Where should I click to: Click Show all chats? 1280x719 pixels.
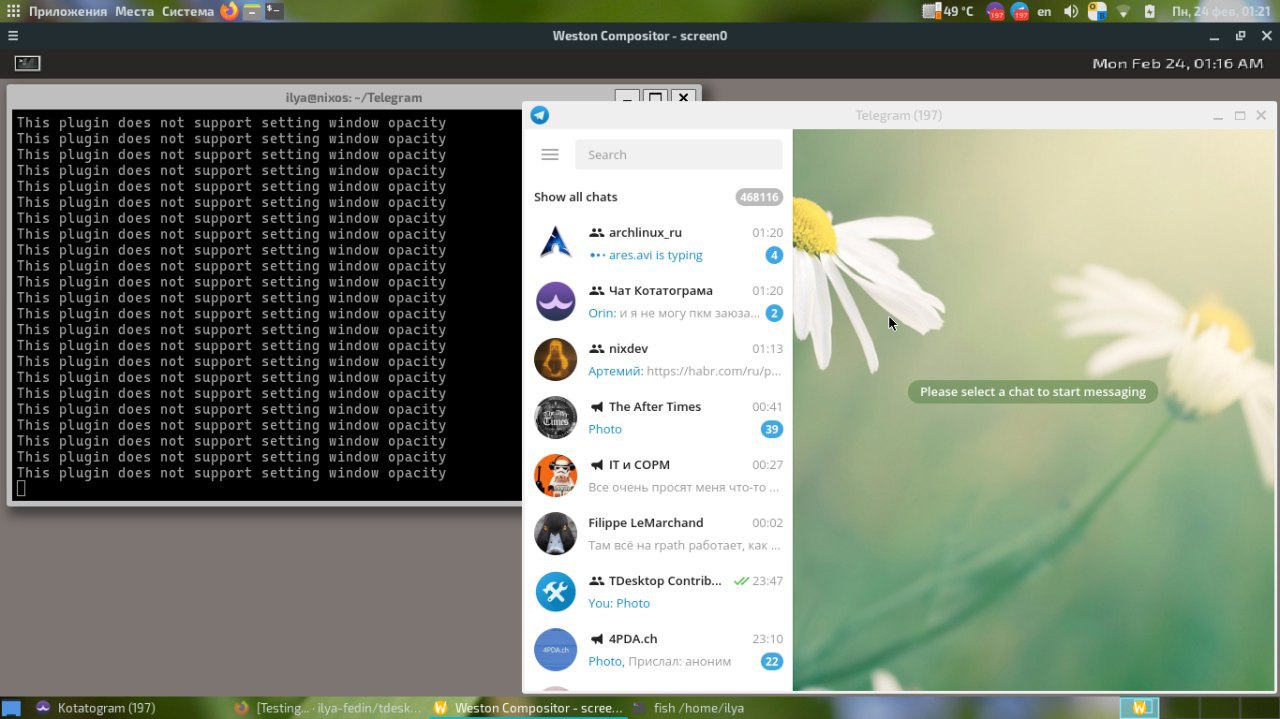click(575, 197)
